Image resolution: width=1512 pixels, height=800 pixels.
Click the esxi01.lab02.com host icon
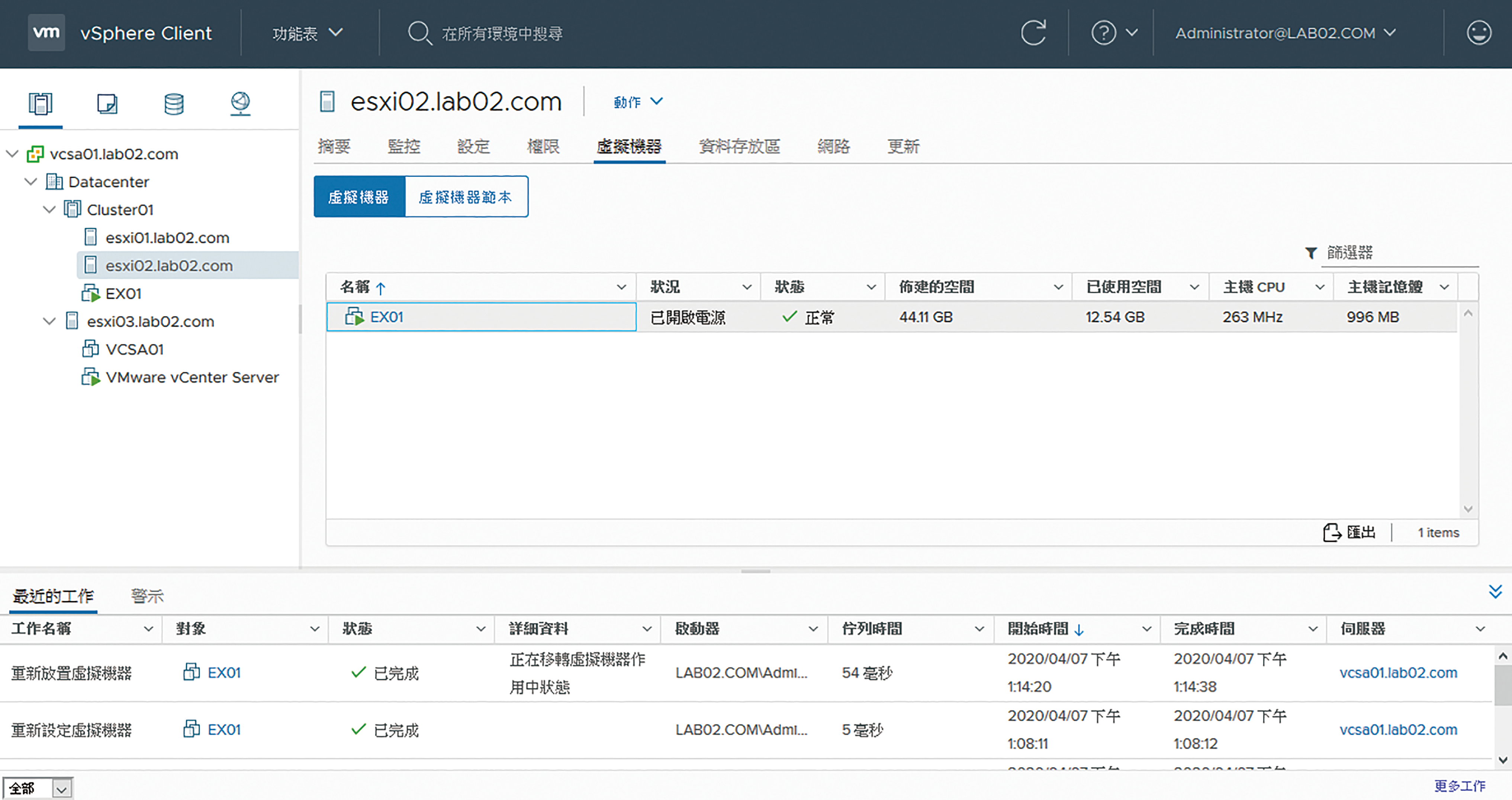click(90, 237)
